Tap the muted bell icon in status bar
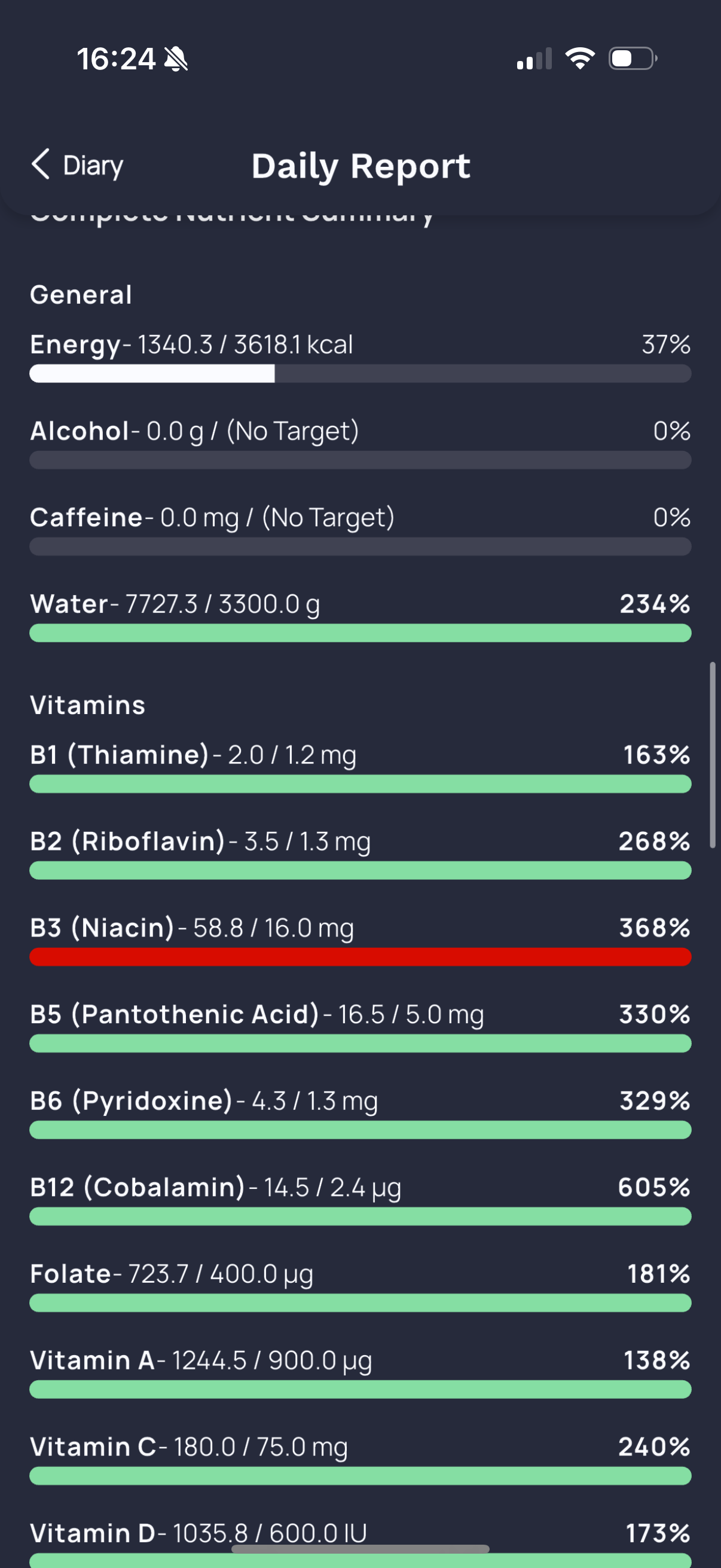 tap(176, 60)
